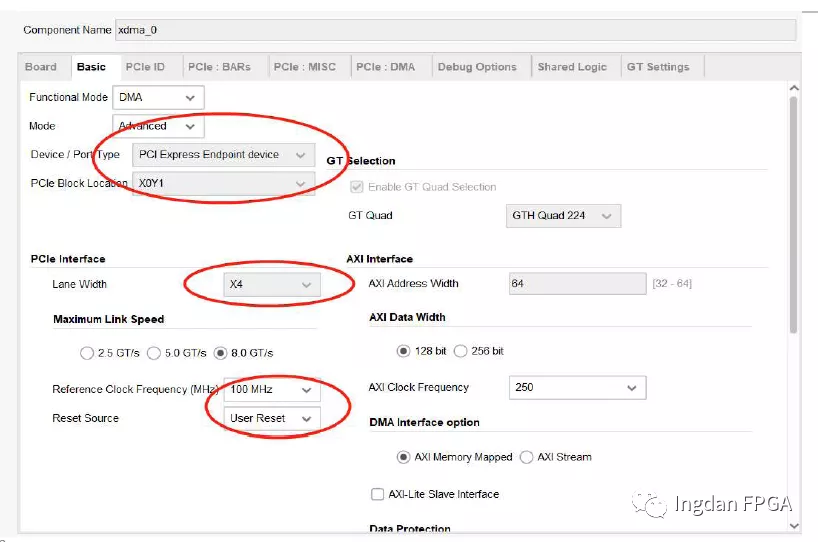
Task: Click the [32 - 64] range hint
Action: (x=672, y=284)
